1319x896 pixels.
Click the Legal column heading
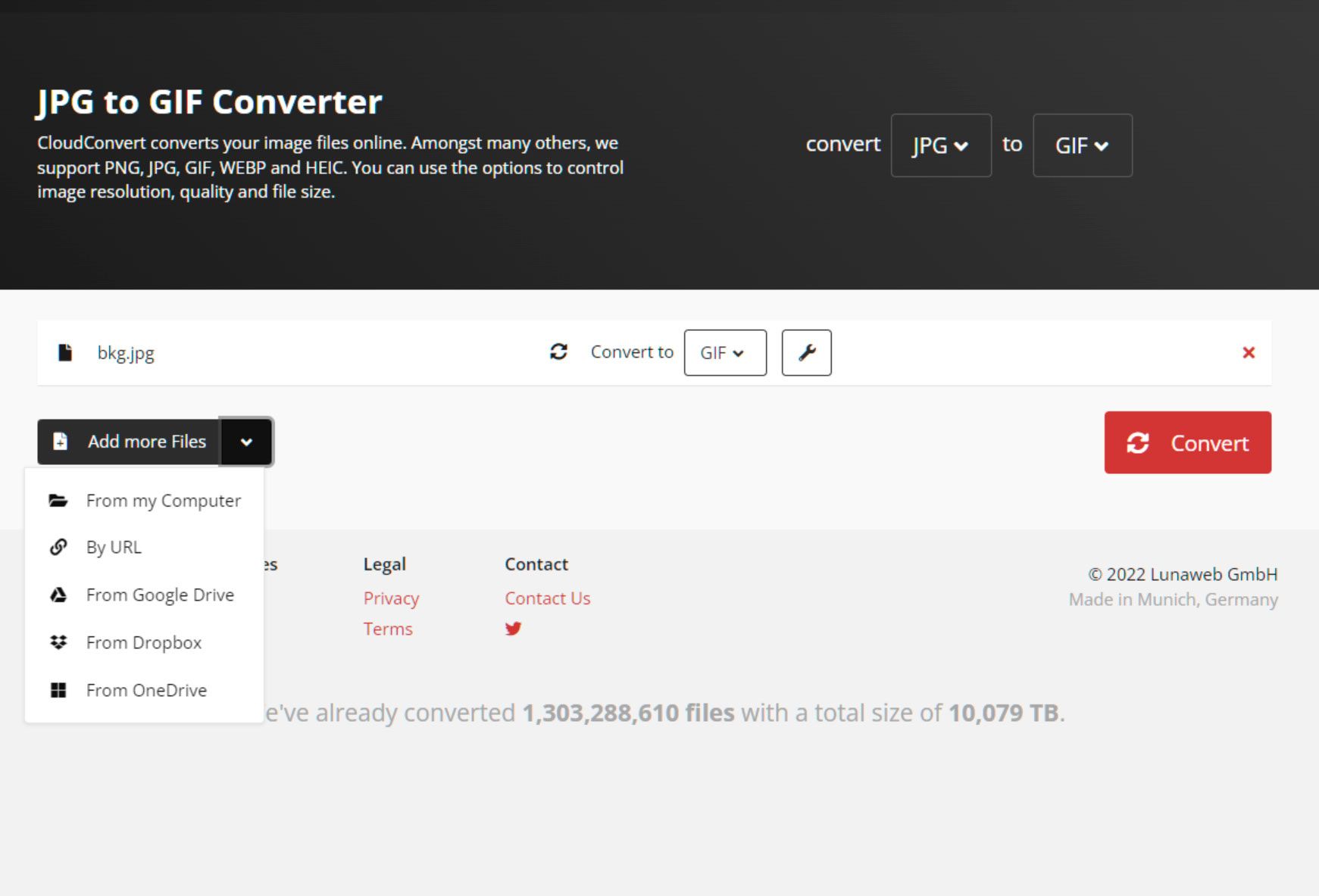click(385, 564)
